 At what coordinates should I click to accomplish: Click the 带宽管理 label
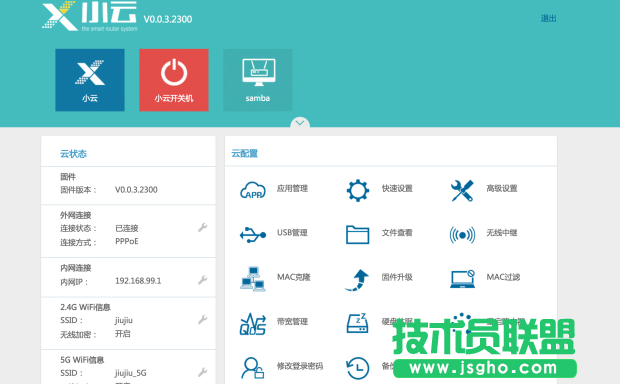tap(292, 321)
